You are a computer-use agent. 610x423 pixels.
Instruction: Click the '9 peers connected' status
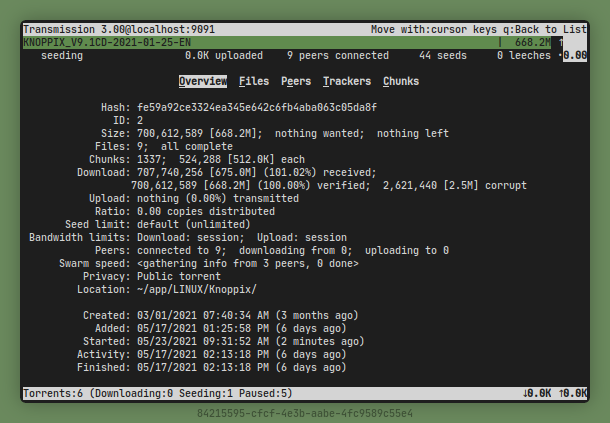tap(337, 56)
